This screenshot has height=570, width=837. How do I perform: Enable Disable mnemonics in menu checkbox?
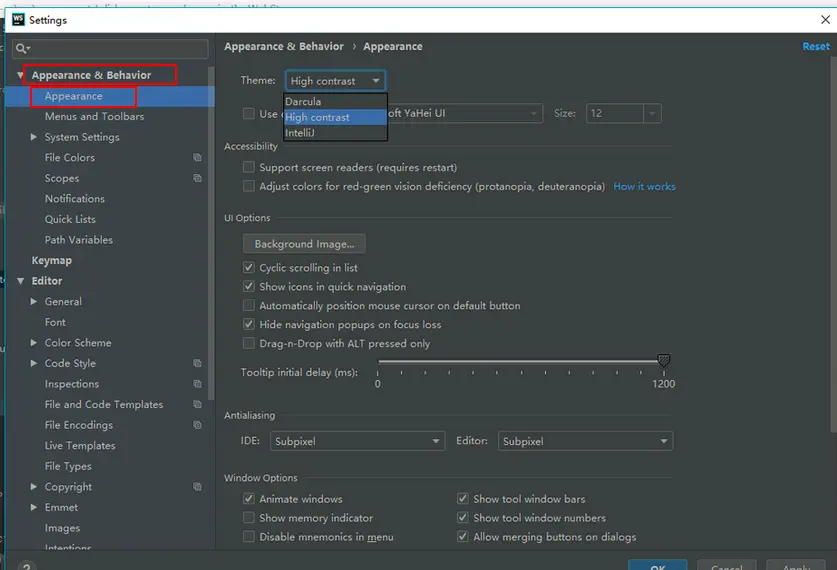coord(249,537)
